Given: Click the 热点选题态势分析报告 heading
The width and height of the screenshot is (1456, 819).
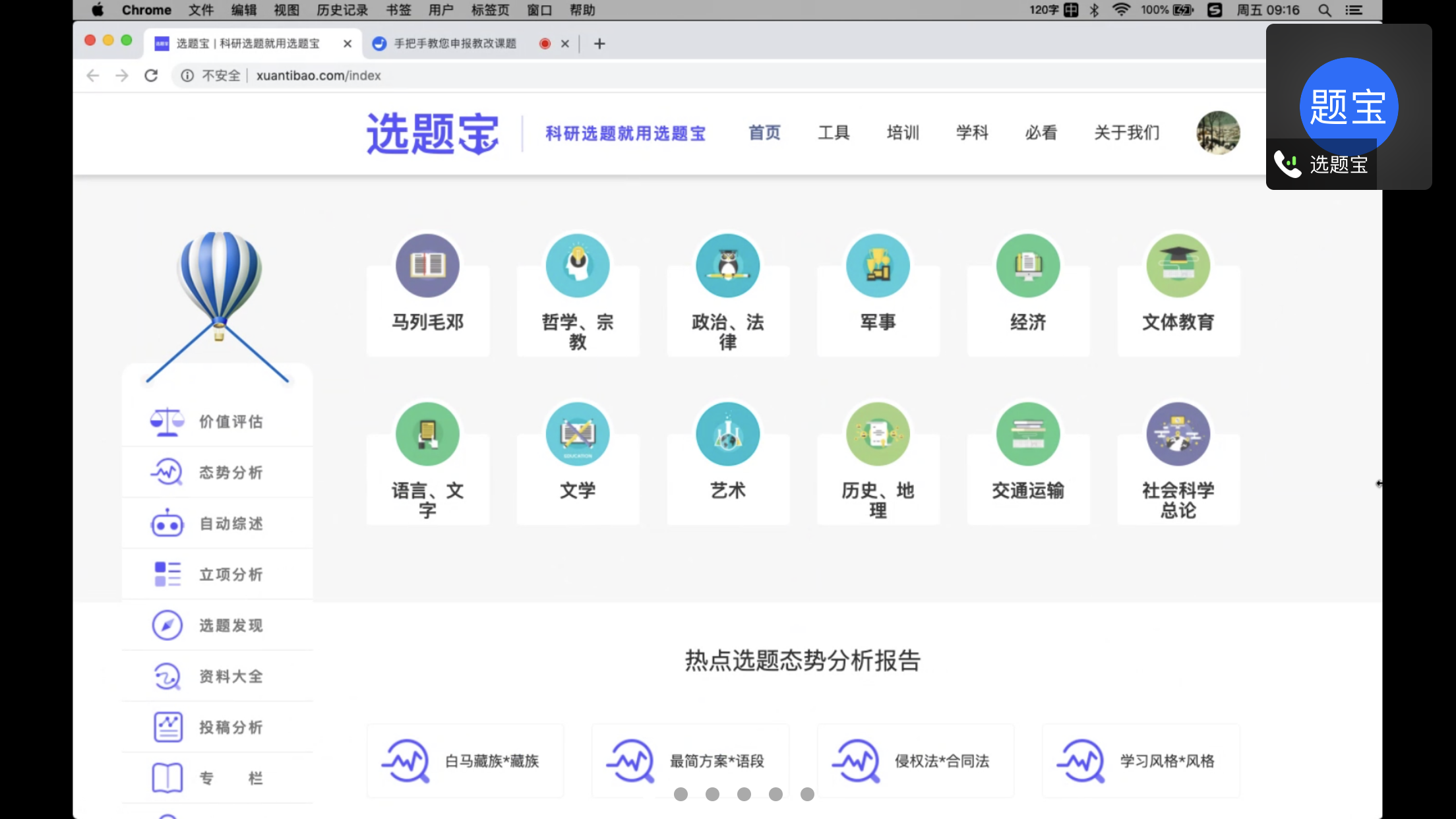Looking at the screenshot, I should 803,660.
